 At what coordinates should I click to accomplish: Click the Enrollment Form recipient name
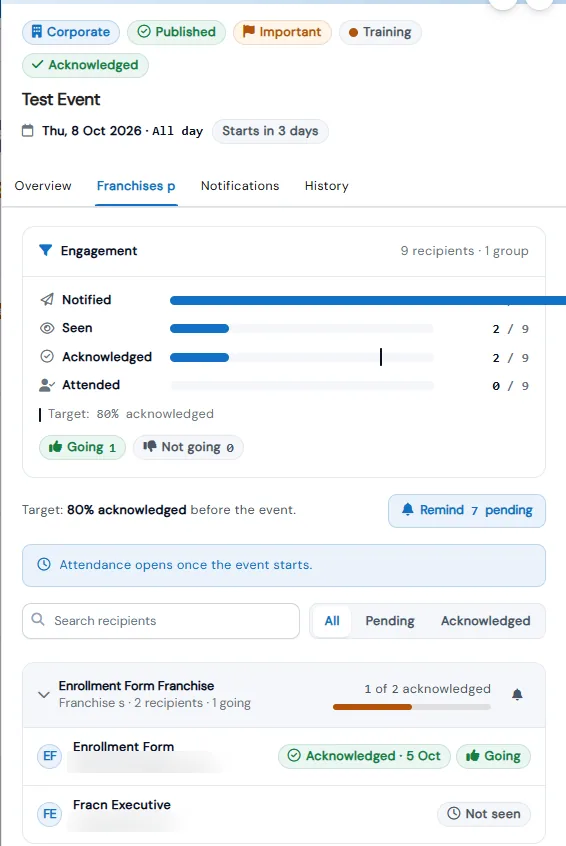pyautogui.click(x=124, y=747)
